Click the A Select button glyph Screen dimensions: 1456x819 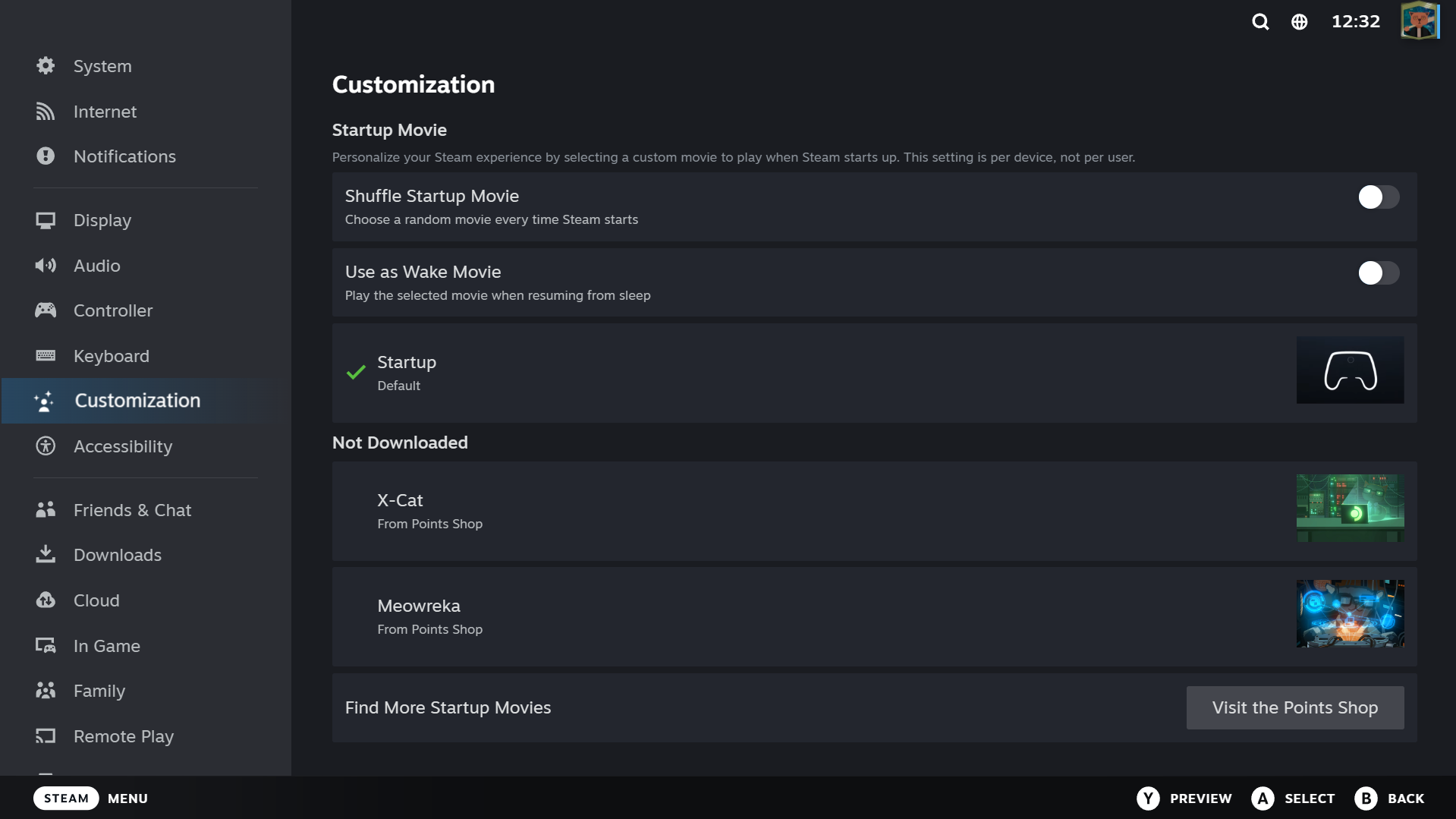click(x=1263, y=799)
